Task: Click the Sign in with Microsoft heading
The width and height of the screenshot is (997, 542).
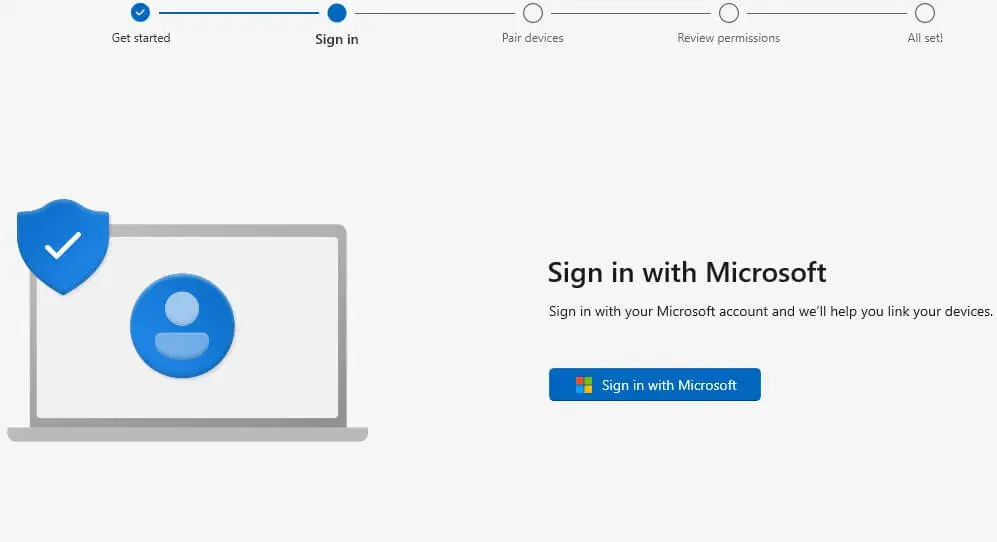Action: tap(687, 273)
